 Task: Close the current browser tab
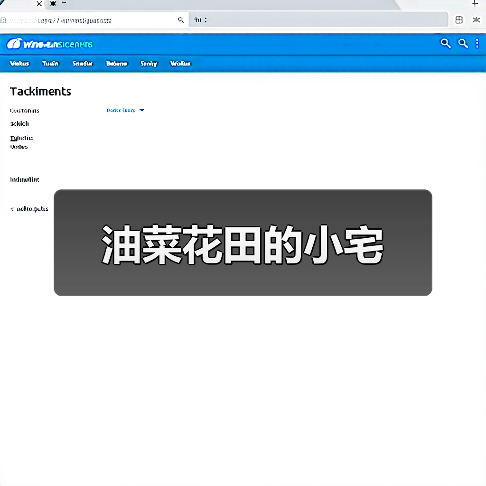39,4
